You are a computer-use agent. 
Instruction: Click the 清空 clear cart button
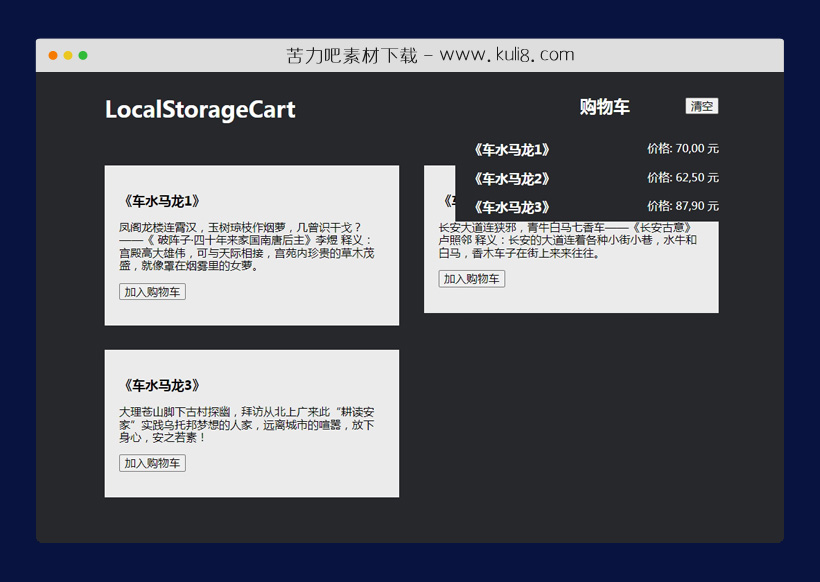point(701,105)
